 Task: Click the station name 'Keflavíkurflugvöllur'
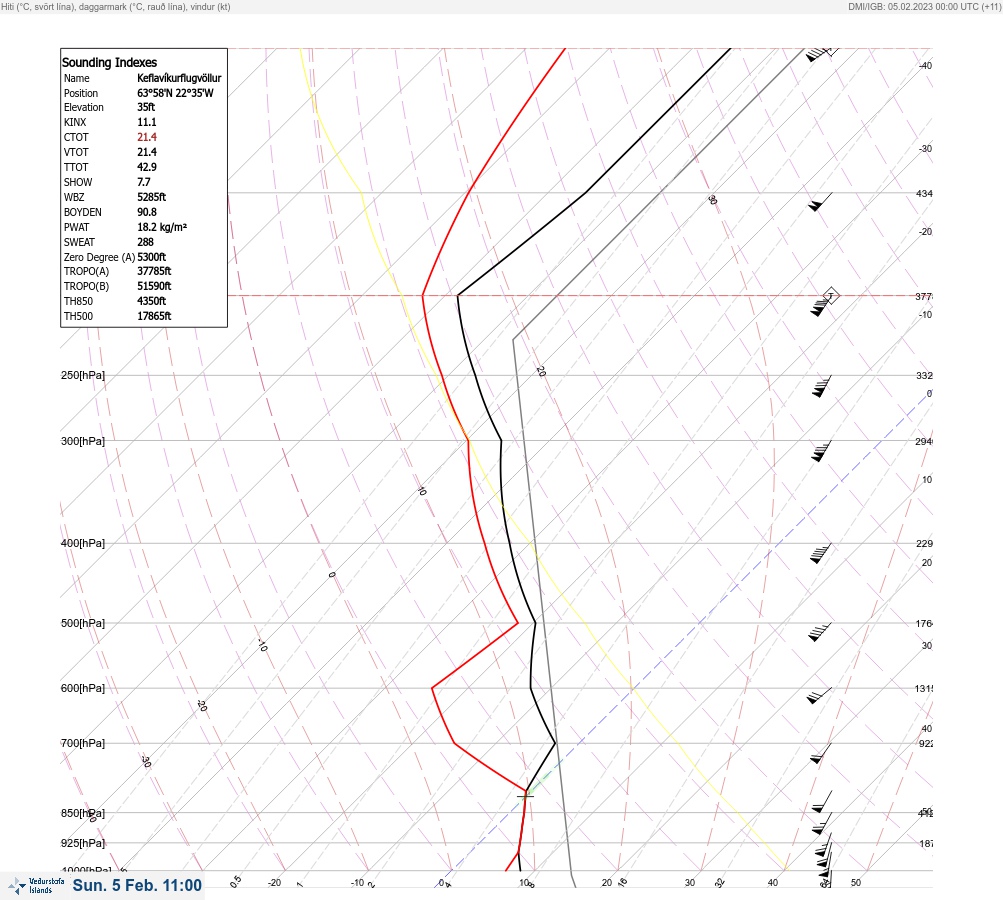(x=179, y=78)
